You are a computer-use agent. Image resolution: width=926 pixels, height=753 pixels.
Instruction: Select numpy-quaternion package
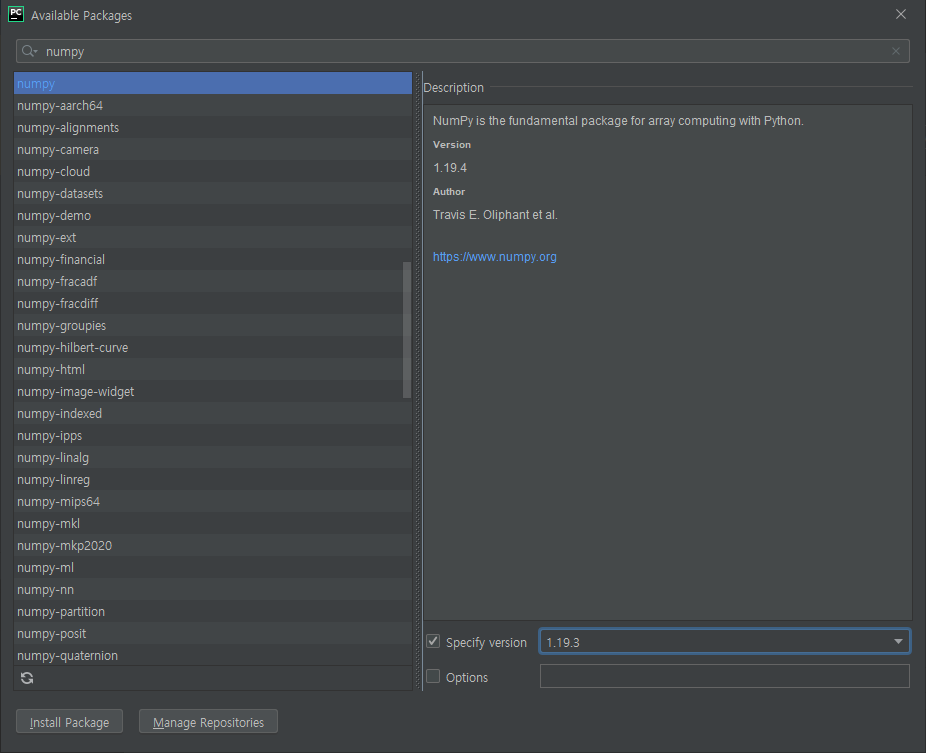pos(213,656)
